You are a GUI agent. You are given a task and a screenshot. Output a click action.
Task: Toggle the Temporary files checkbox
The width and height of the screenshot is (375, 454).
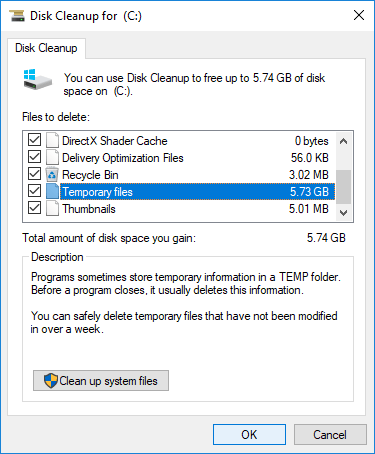click(34, 191)
